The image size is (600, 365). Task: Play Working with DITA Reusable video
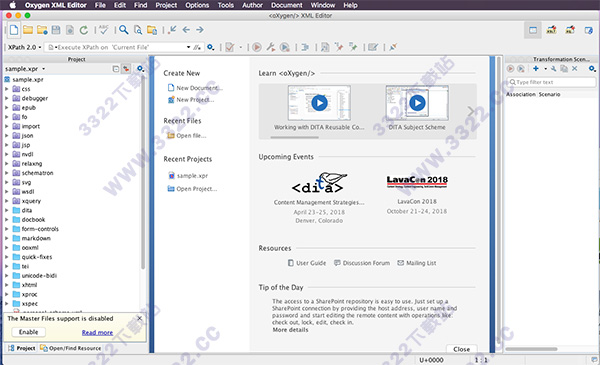(x=319, y=103)
